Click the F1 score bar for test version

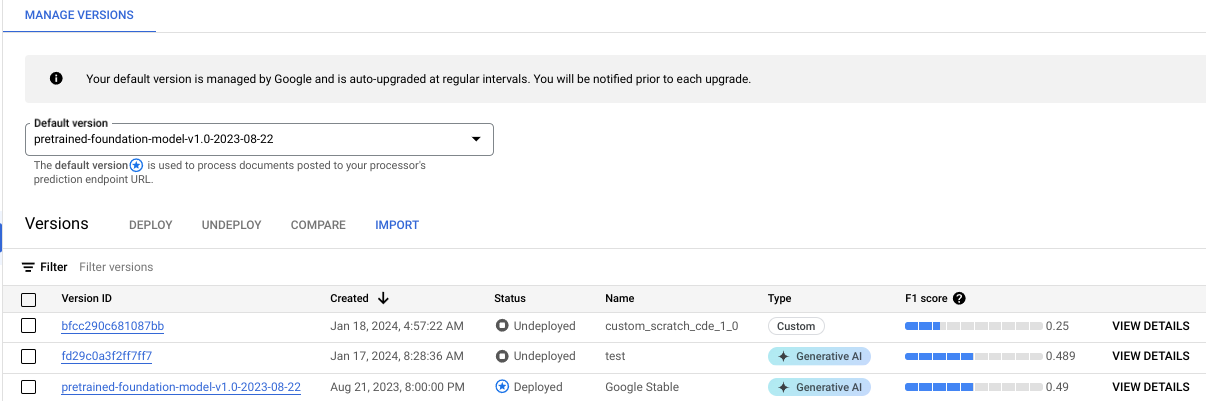(x=972, y=356)
